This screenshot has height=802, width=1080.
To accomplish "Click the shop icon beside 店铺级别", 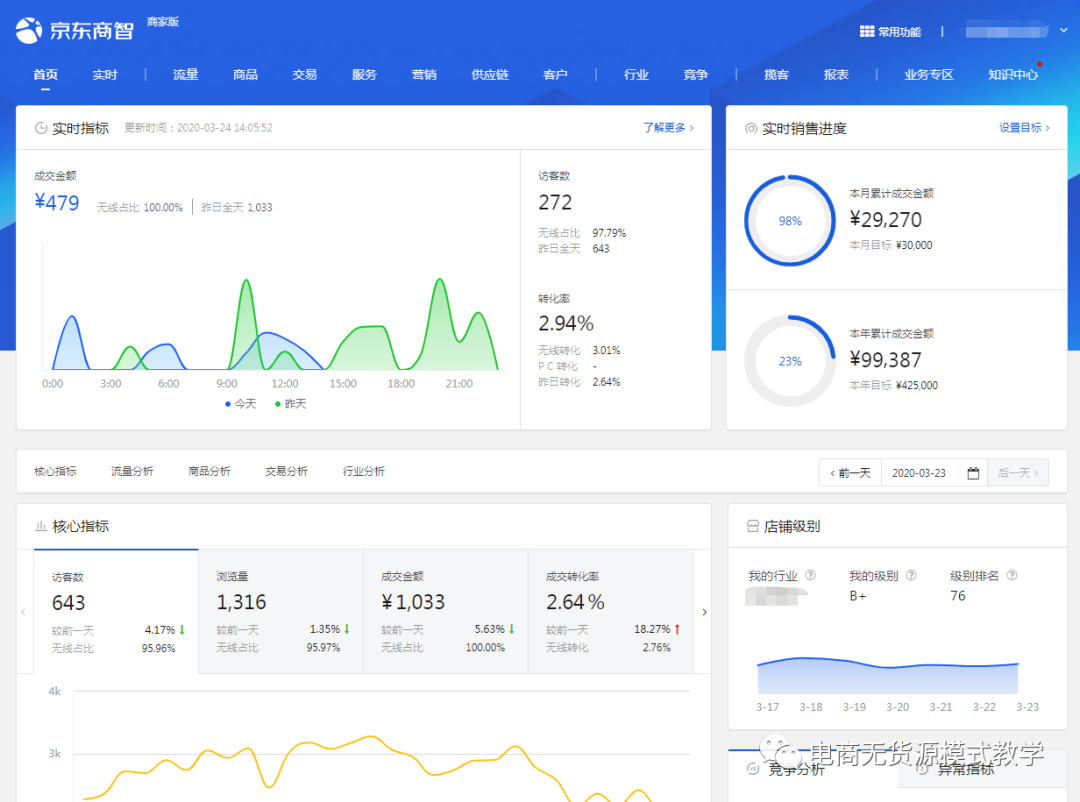I will [x=753, y=526].
